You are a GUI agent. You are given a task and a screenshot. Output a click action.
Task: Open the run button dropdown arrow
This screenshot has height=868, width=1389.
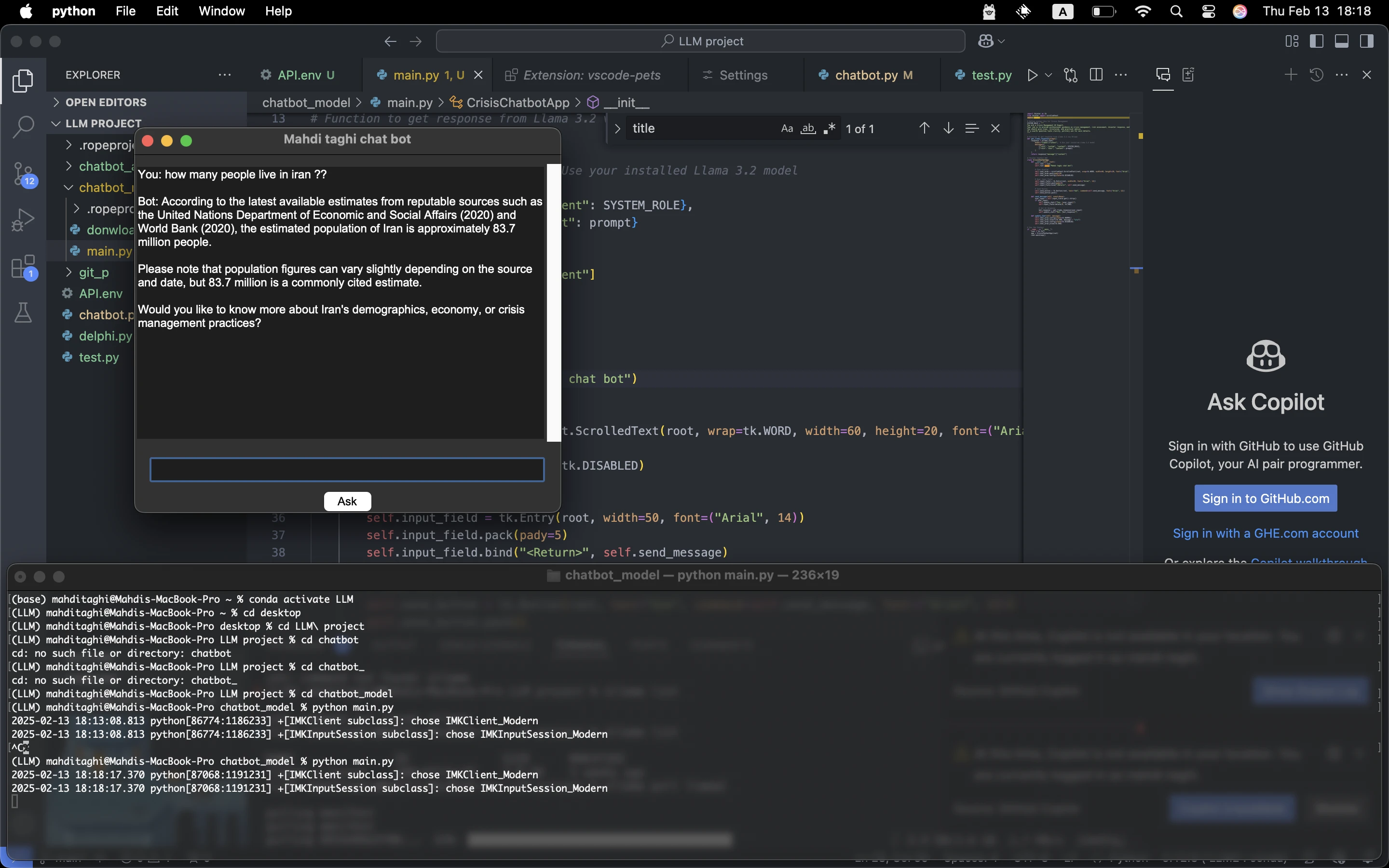1049,75
